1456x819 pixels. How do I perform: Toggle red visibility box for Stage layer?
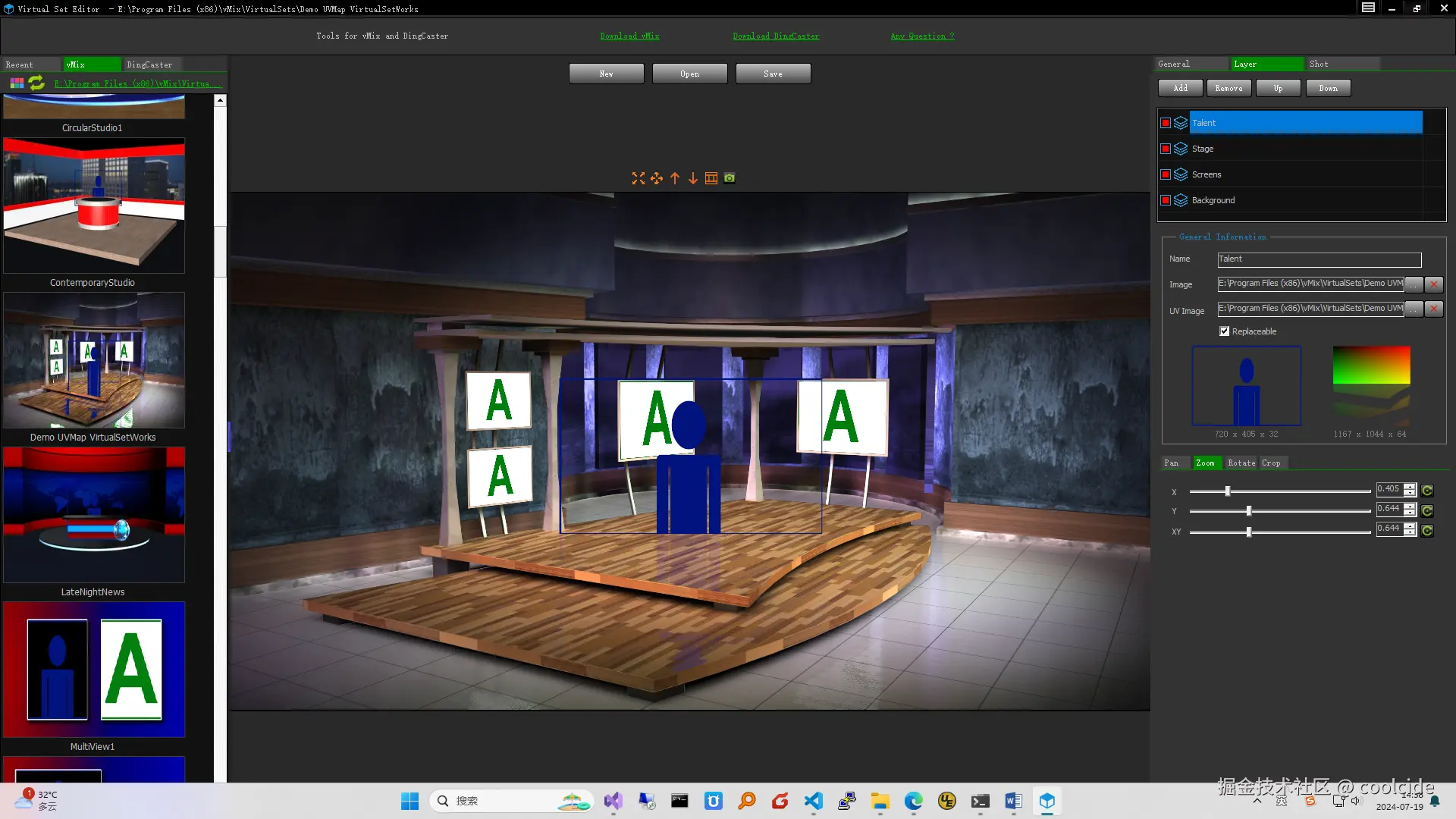pyautogui.click(x=1166, y=149)
